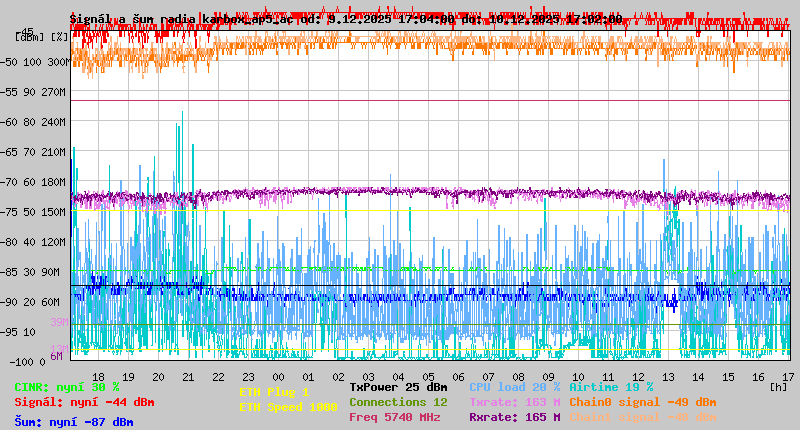Click the '270M' y-axis label
Screen dimensions: 800x430
pos(54,92)
